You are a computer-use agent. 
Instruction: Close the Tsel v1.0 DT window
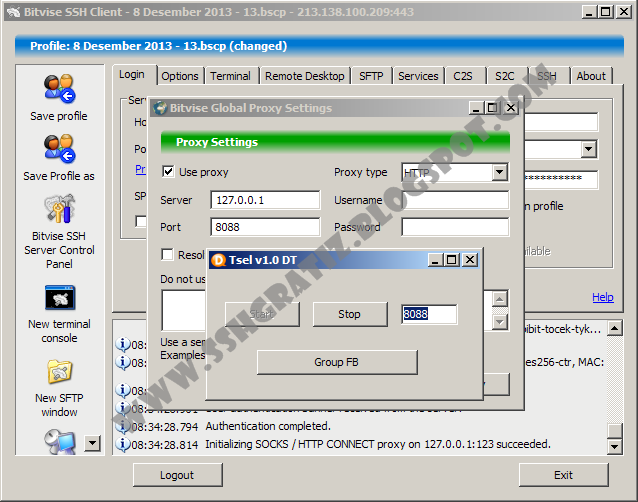click(470, 260)
